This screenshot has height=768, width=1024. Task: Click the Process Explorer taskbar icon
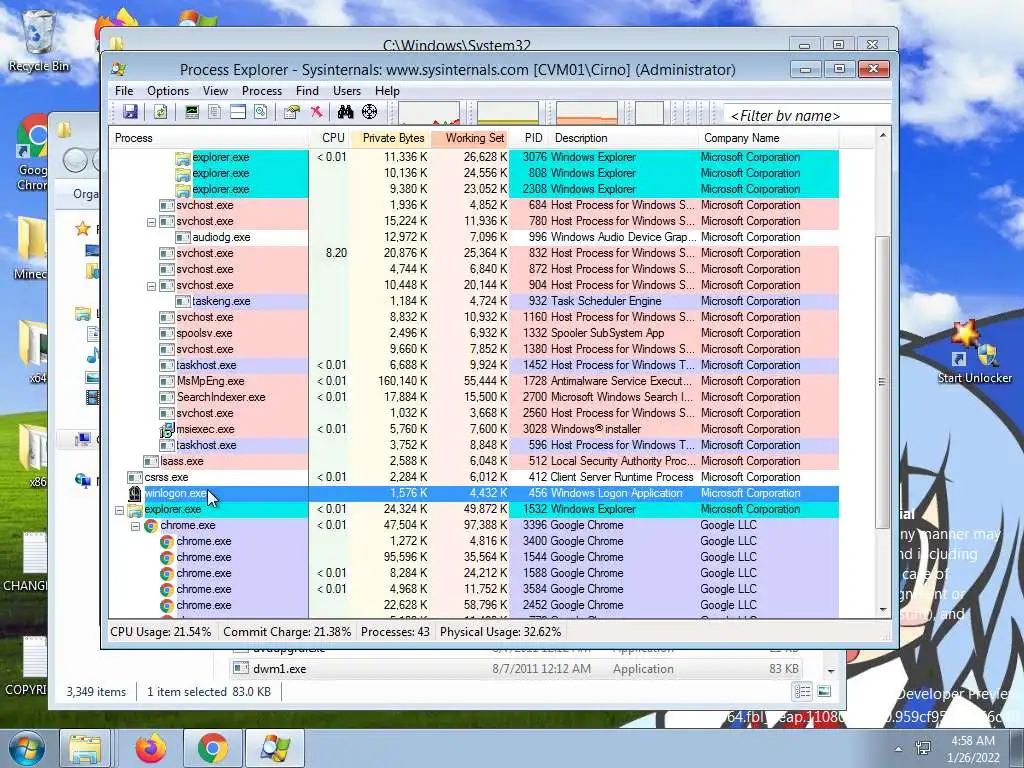pyautogui.click(x=275, y=748)
